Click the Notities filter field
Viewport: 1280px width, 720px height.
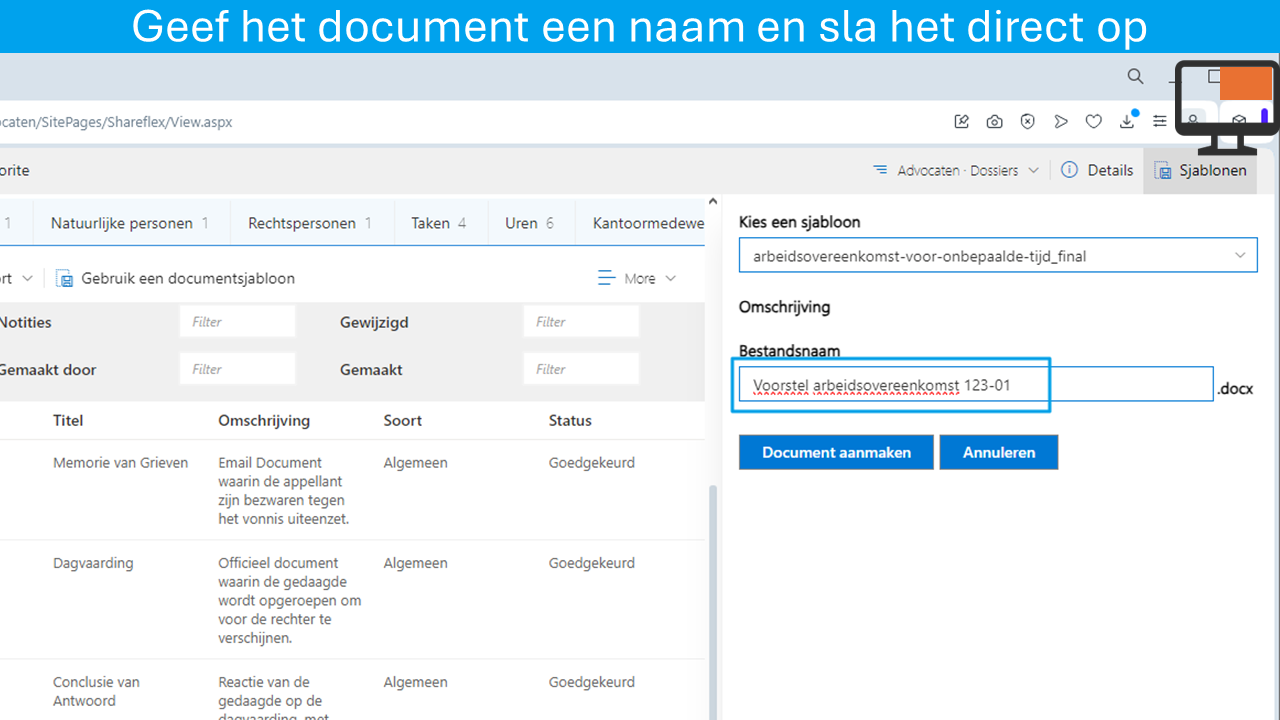[238, 322]
